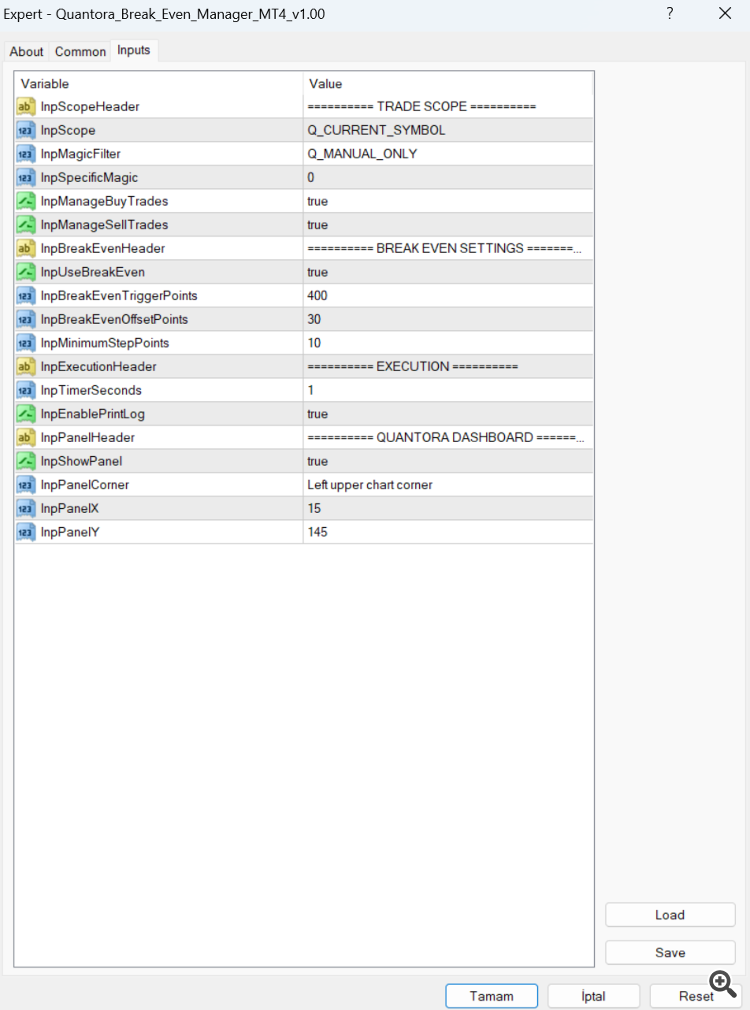Image resolution: width=750 pixels, height=1010 pixels.
Task: Open the Q_CURRENT_SYMBOL value for InpScope
Action: coord(448,130)
